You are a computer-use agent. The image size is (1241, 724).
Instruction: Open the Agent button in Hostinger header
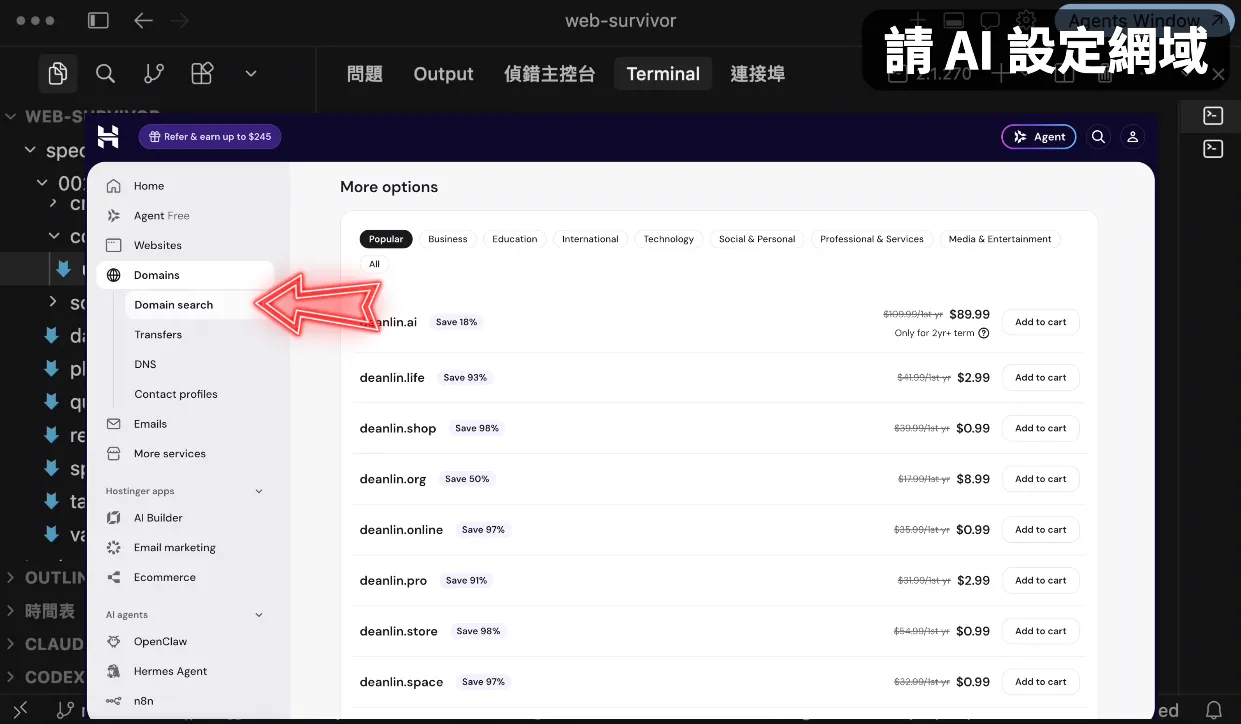[1039, 137]
